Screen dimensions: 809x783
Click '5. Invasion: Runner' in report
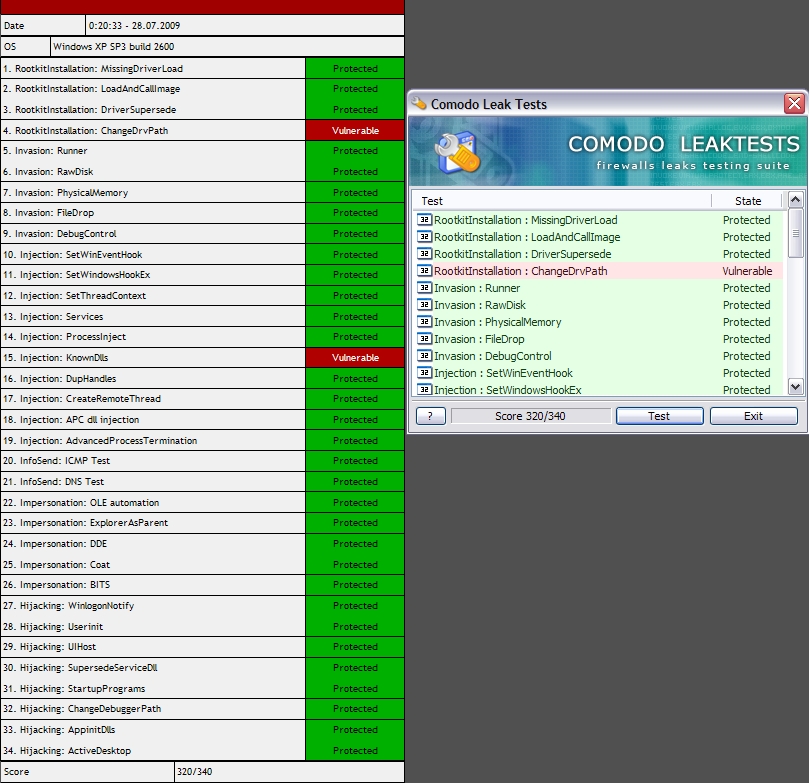pyautogui.click(x=45, y=151)
